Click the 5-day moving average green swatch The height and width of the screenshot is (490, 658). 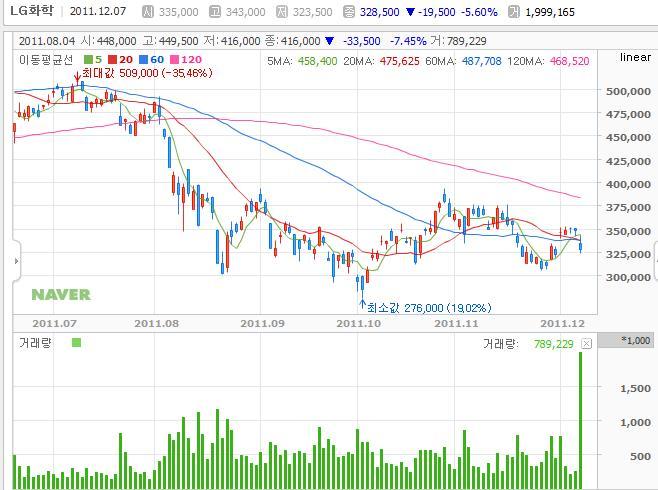(x=86, y=60)
